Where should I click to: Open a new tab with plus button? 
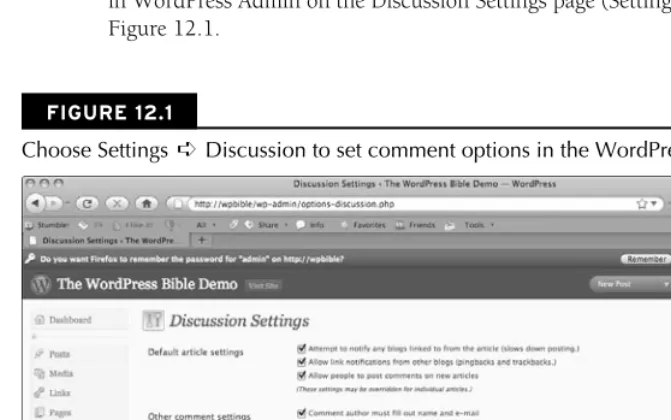pyautogui.click(x=202, y=240)
